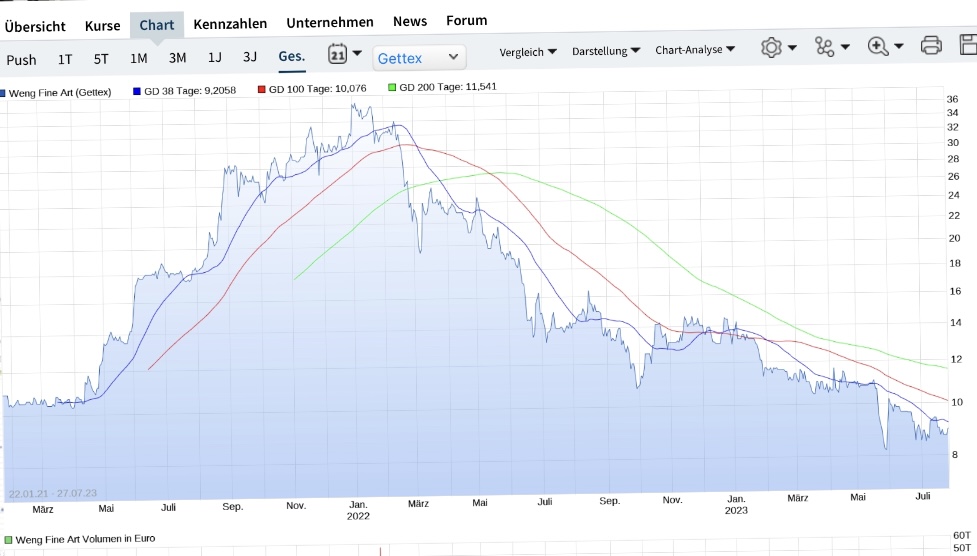Switch to the Kennzahlen tab
The width and height of the screenshot is (977, 556).
[x=229, y=23]
